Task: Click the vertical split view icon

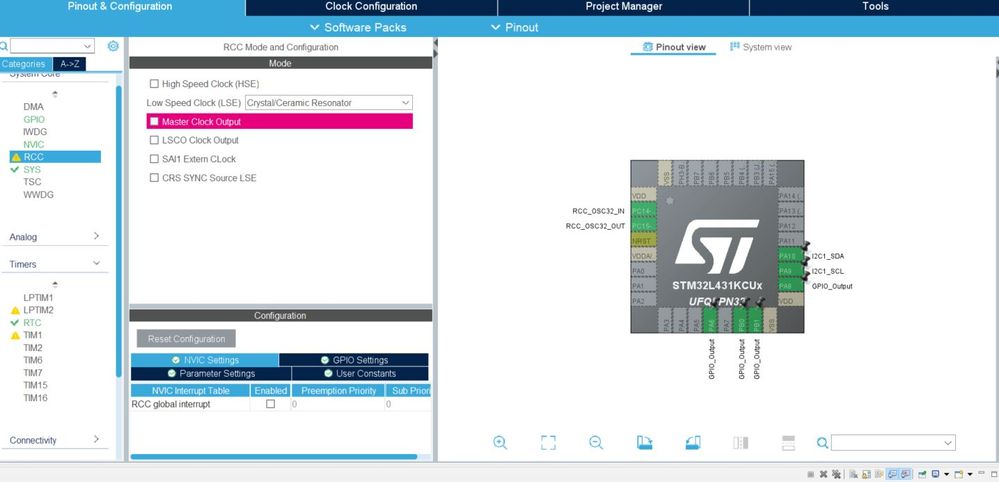Action: pyautogui.click(x=740, y=443)
